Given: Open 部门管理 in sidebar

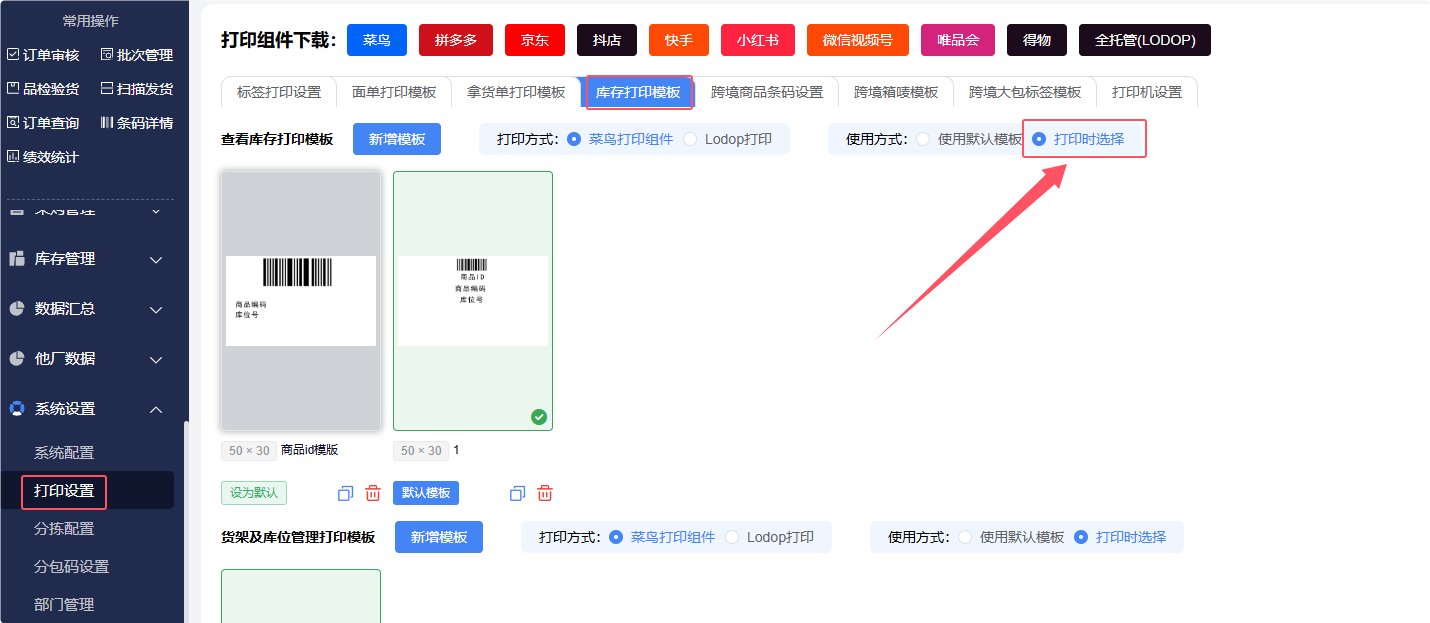Looking at the screenshot, I should tap(64, 605).
